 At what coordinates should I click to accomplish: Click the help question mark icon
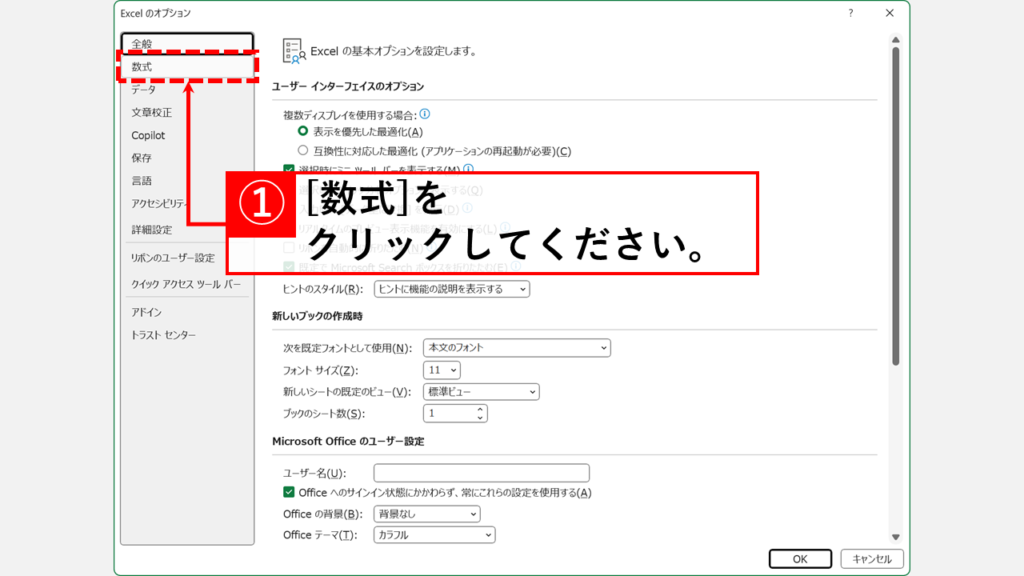click(x=850, y=13)
